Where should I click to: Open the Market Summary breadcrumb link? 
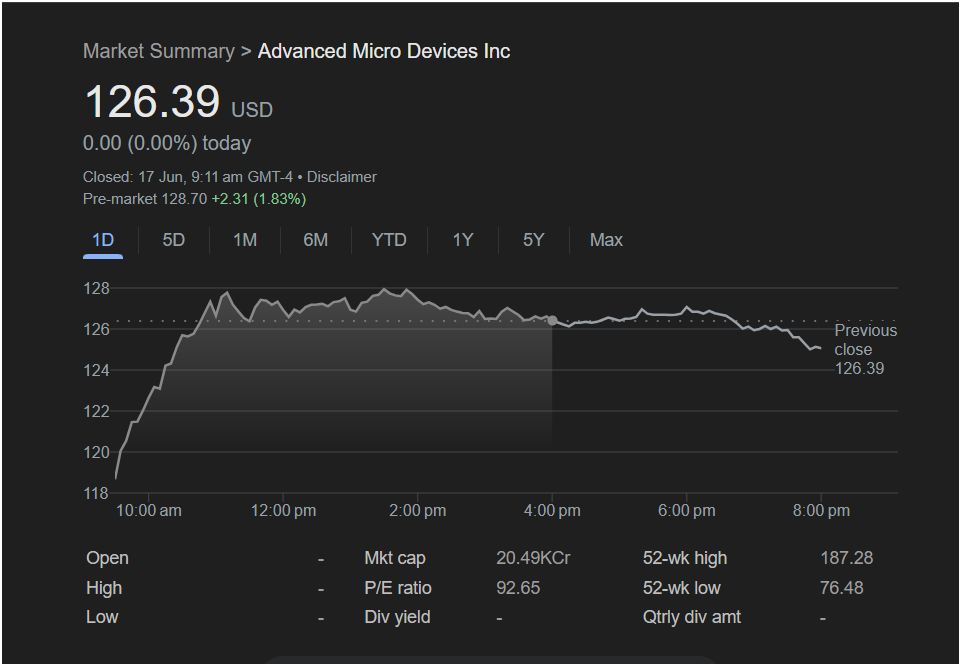pos(159,51)
